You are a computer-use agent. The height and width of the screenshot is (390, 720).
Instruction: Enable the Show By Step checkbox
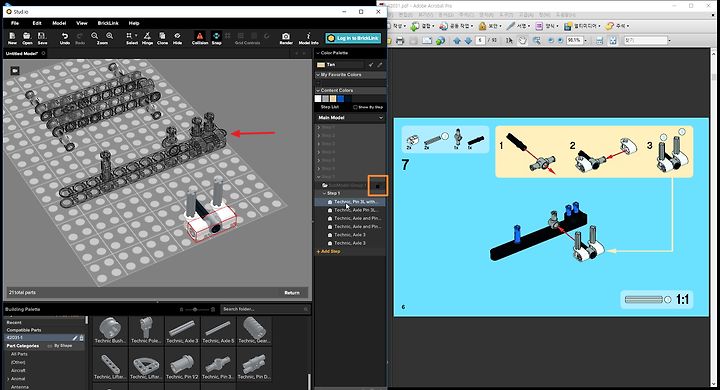coord(355,107)
